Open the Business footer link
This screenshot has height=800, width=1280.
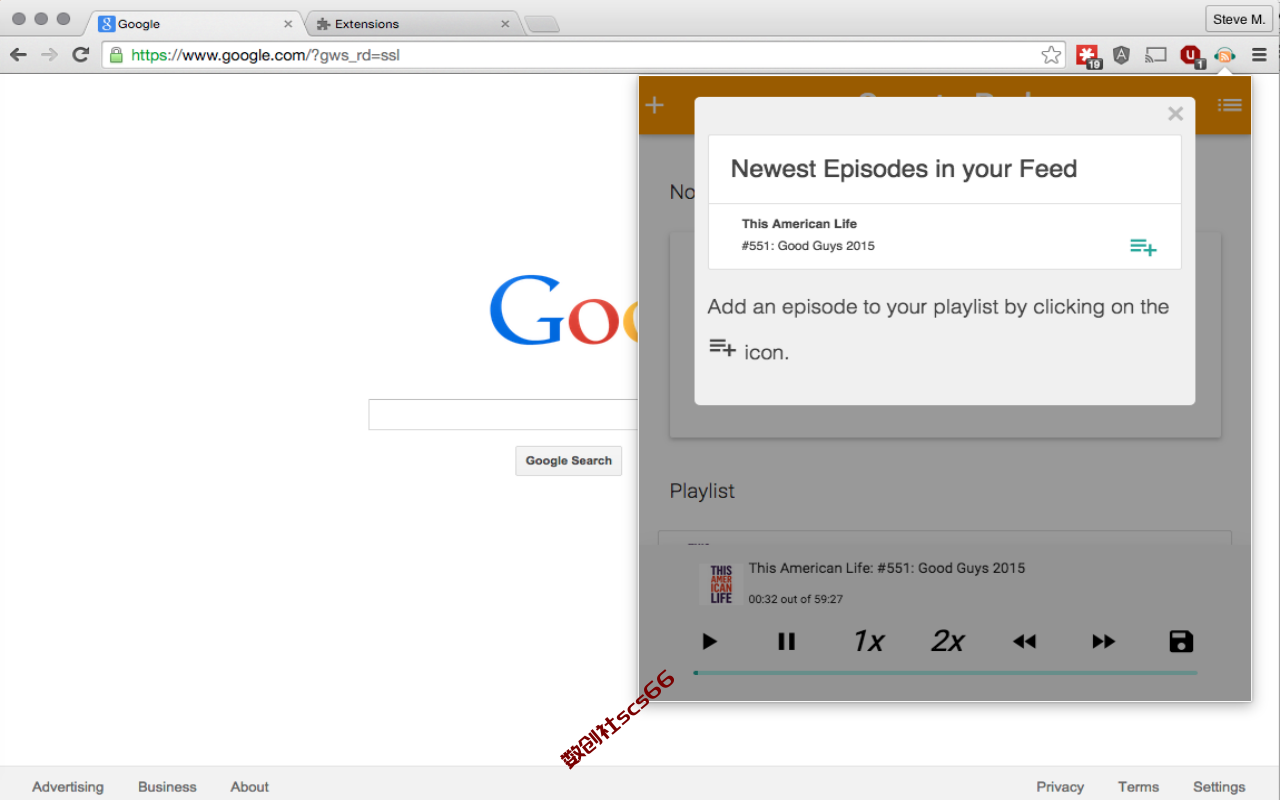tap(167, 787)
